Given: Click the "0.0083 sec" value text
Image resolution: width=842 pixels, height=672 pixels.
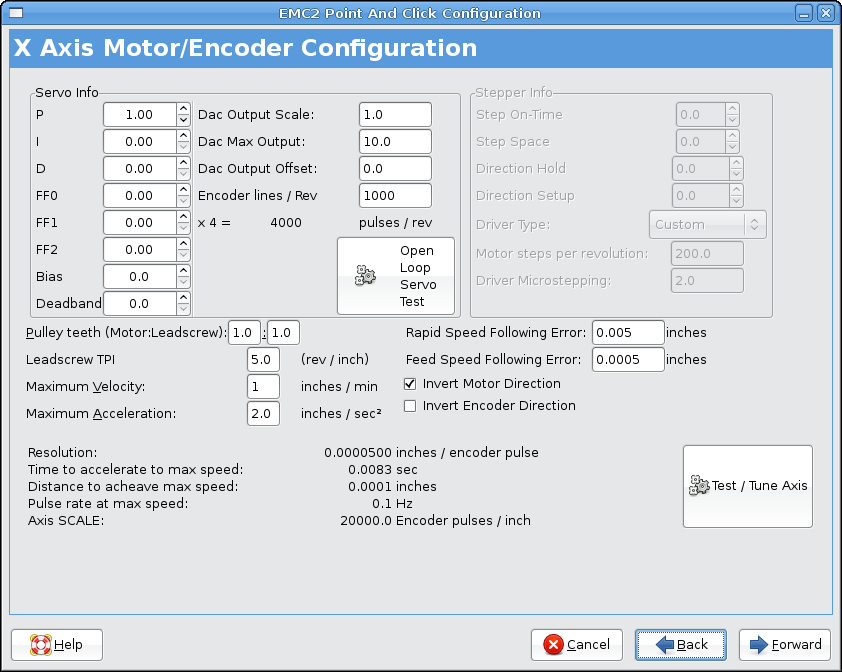Looking at the screenshot, I should tap(383, 469).
